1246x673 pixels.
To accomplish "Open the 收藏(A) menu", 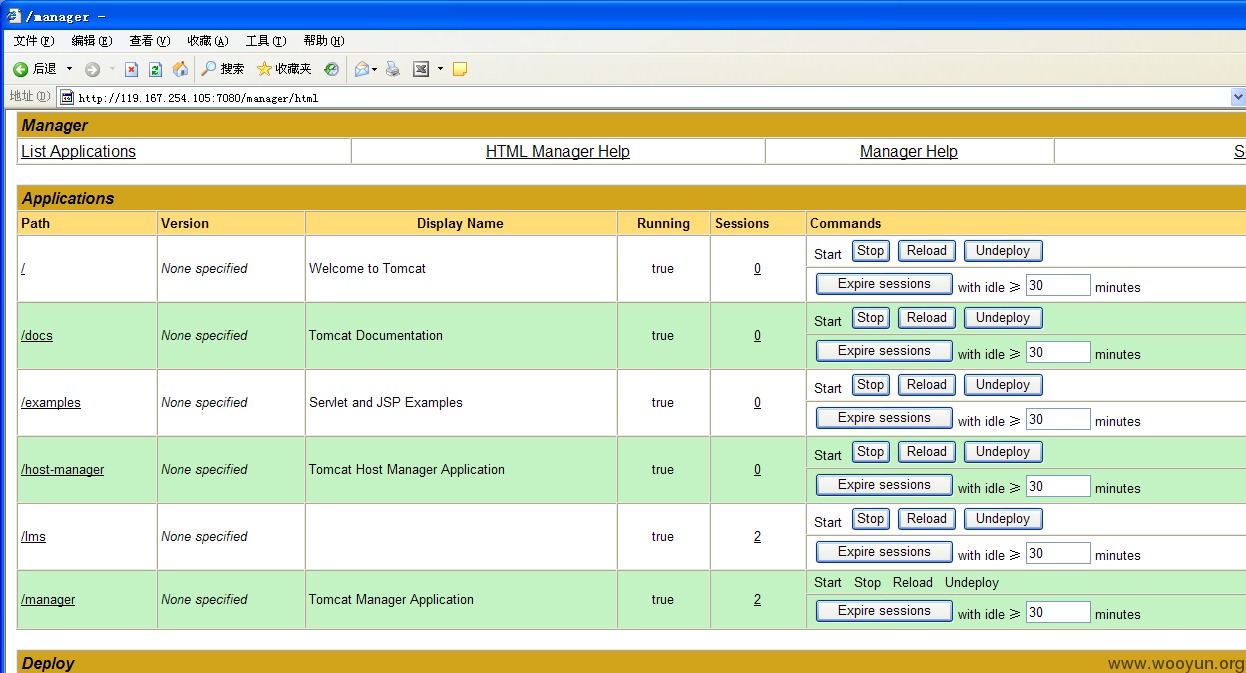I will [x=208, y=41].
